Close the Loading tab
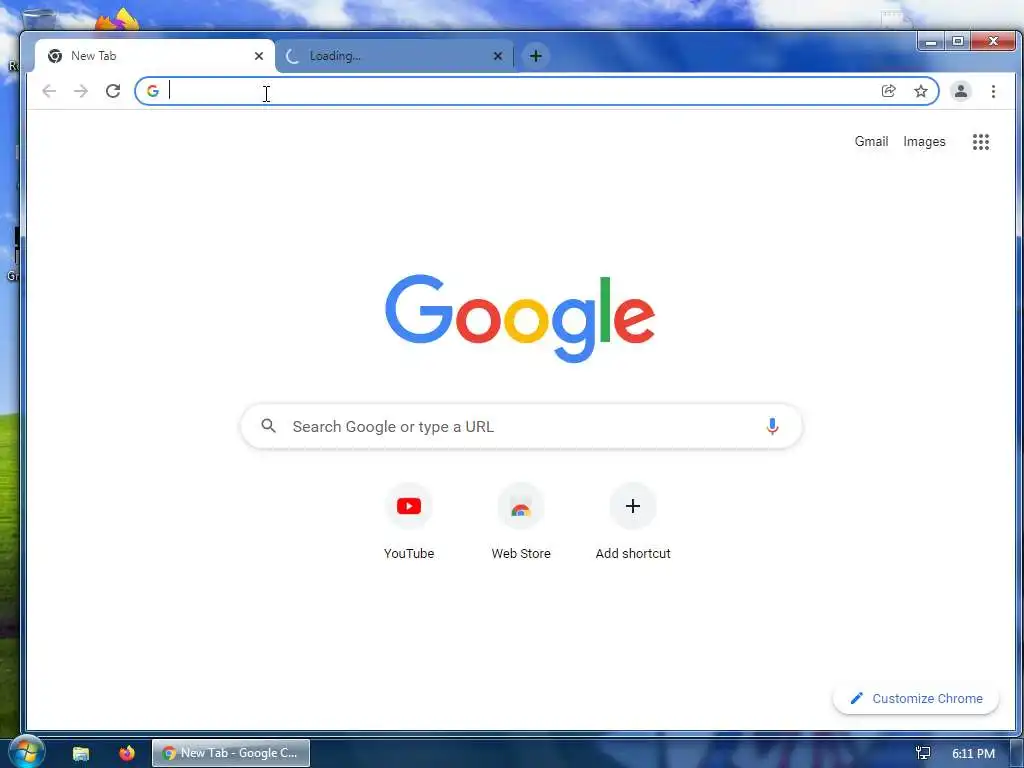Viewport: 1024px width, 768px height. pos(498,56)
